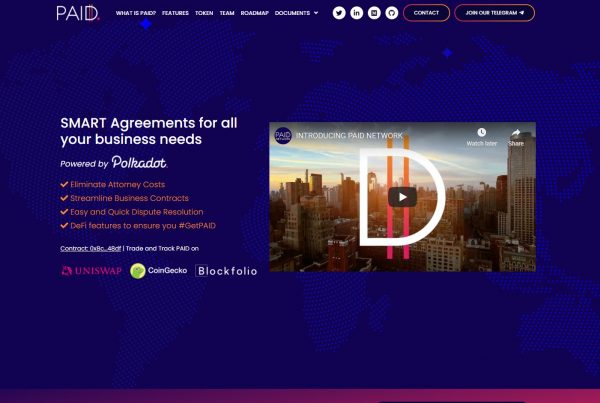This screenshot has height=403, width=600.
Task: Click the Contact button
Action: (x=426, y=13)
